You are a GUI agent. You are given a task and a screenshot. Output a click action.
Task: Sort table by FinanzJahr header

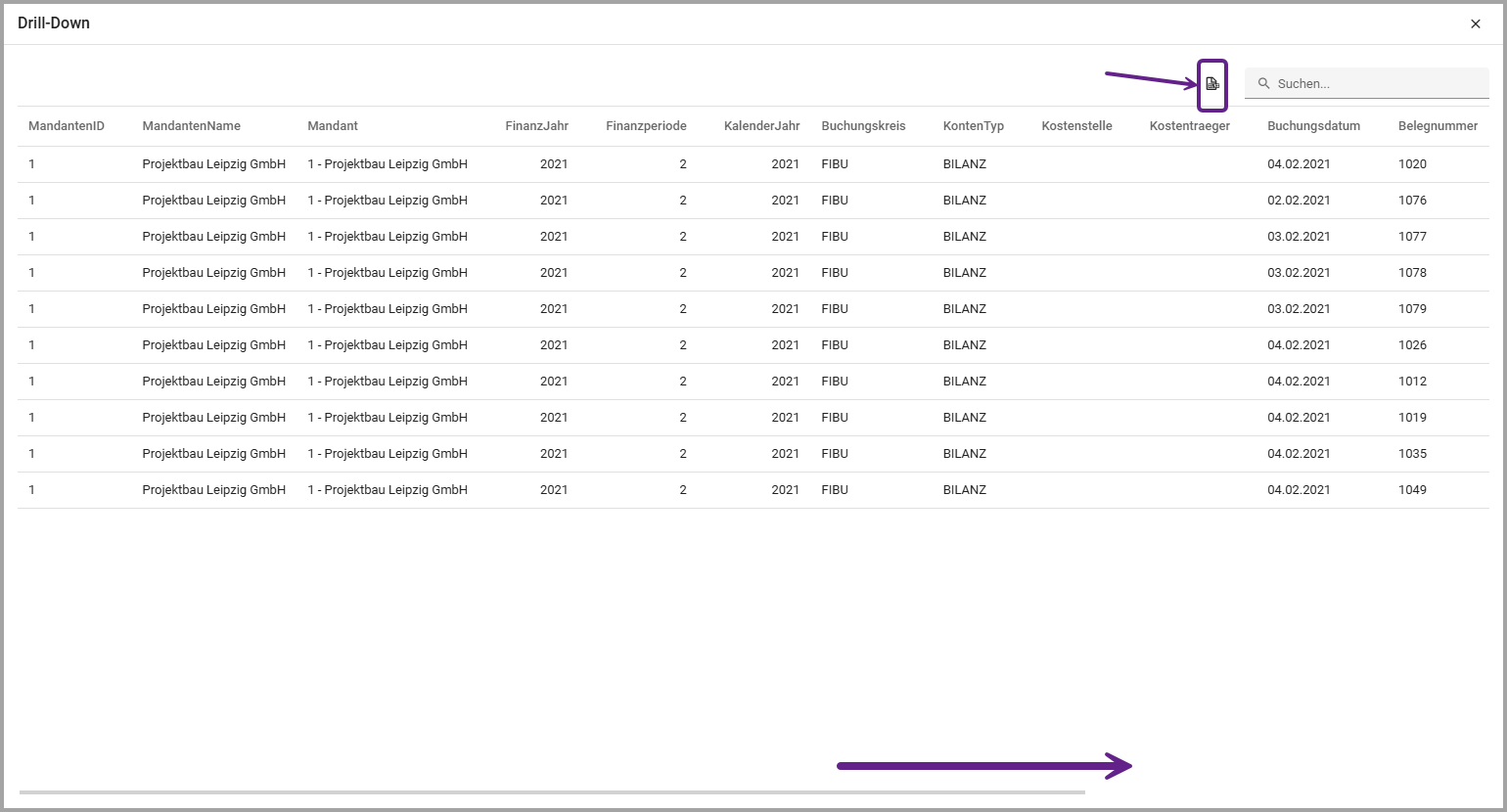pos(536,126)
